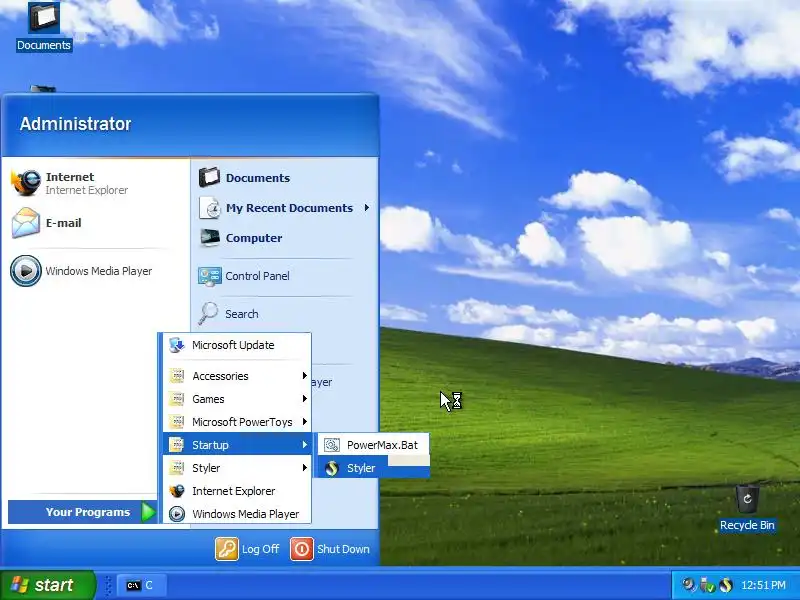Click the Start button on taskbar

[x=47, y=585]
